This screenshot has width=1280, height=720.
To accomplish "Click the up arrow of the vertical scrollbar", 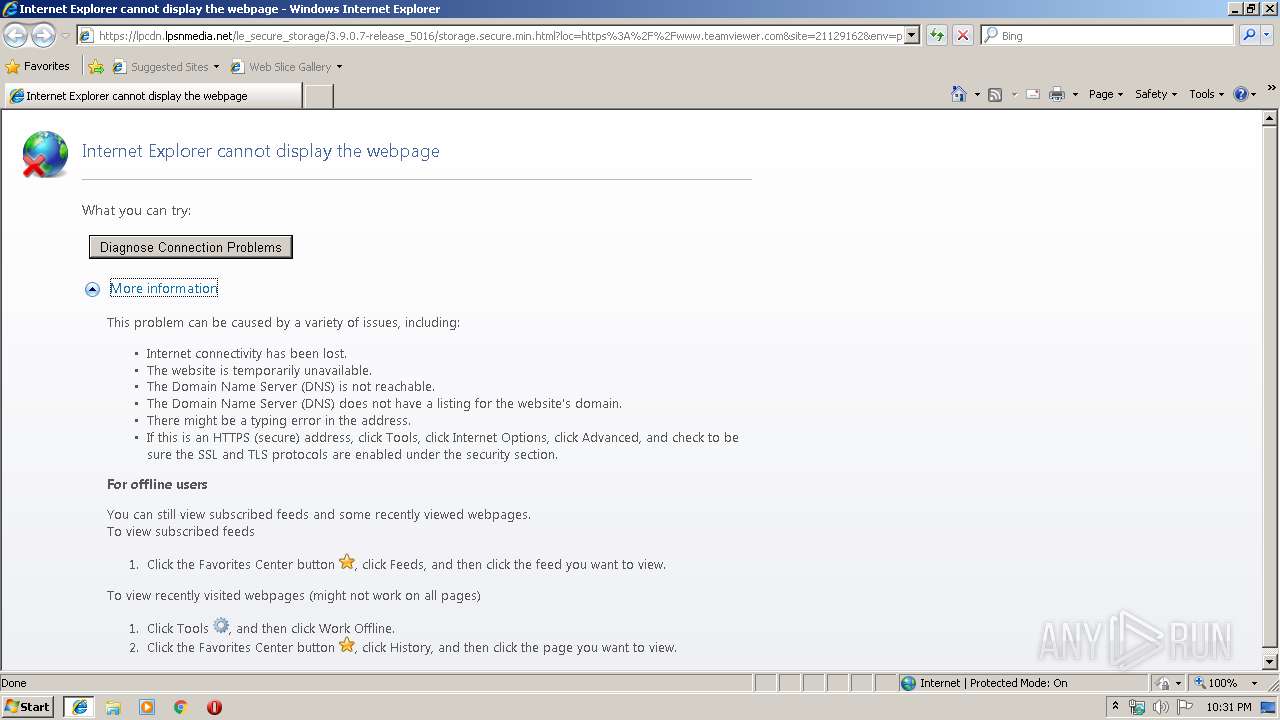I will click(x=1271, y=118).
